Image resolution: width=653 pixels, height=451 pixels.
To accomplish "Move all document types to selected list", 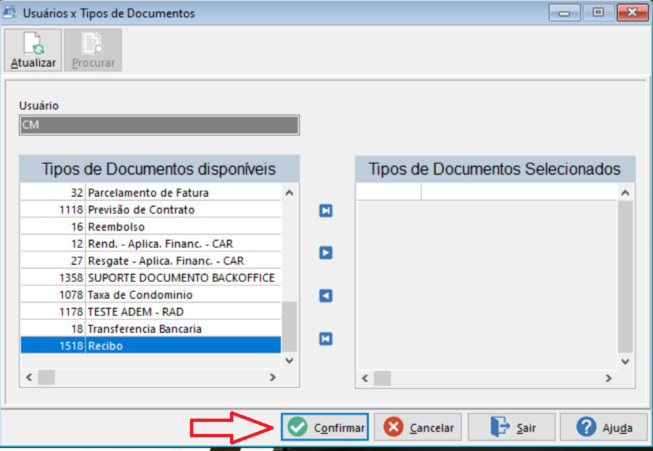I will click(326, 211).
